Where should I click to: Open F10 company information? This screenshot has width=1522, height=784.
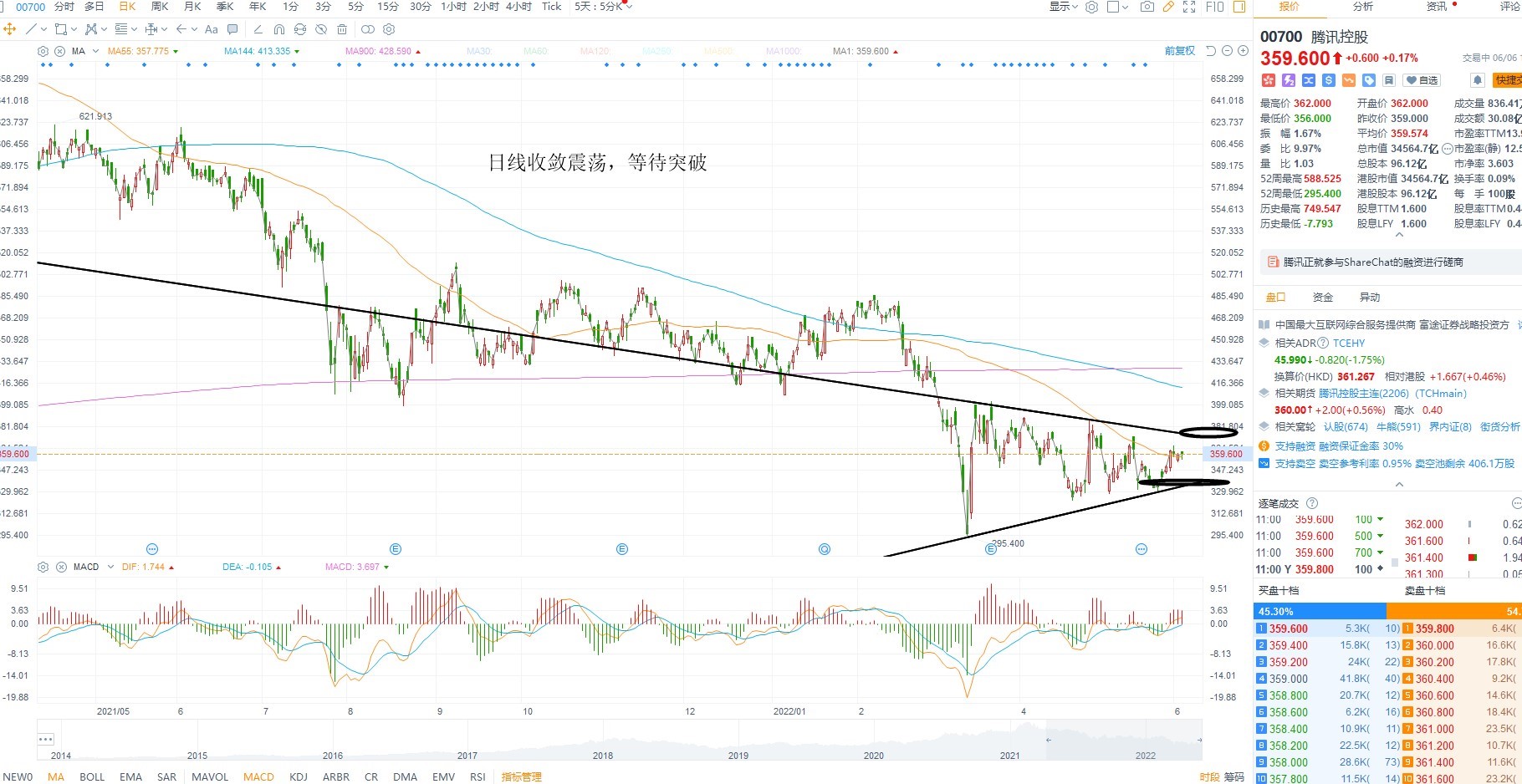point(1214,7)
